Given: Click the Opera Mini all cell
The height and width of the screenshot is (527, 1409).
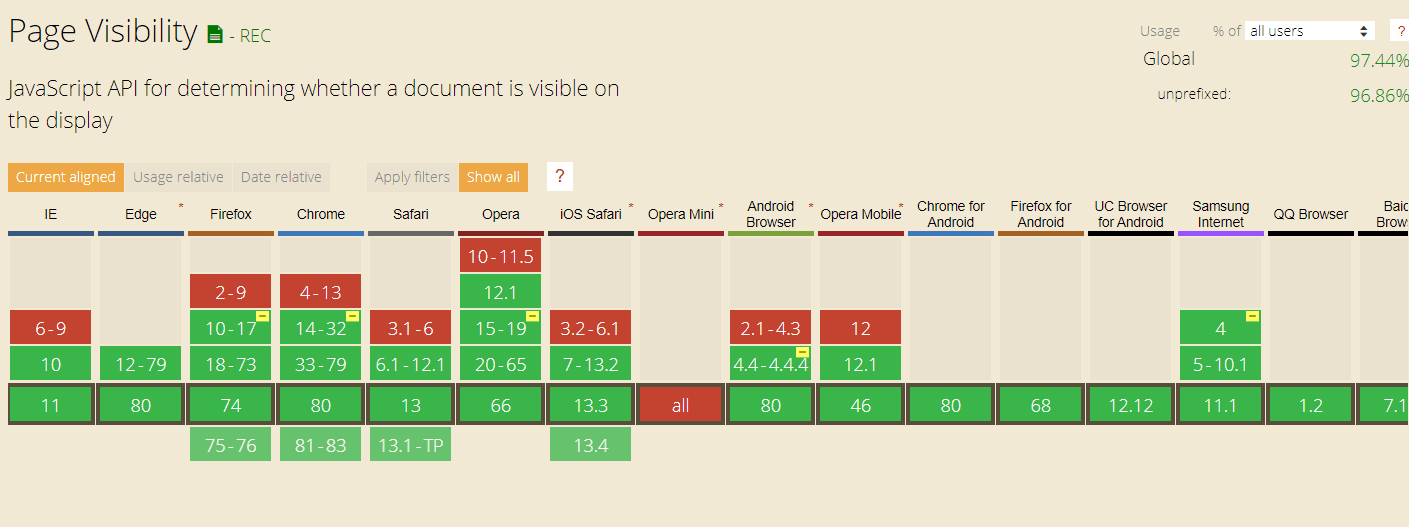Looking at the screenshot, I should [681, 405].
